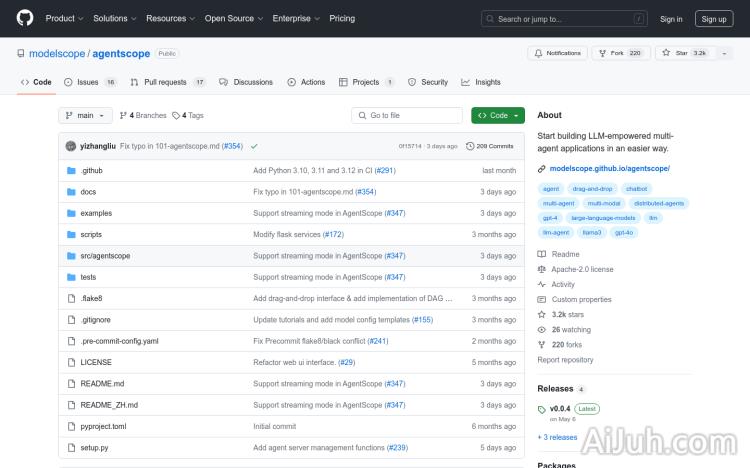Click the Fork repository button
This screenshot has width=750, height=468.
pyautogui.click(x=620, y=53)
